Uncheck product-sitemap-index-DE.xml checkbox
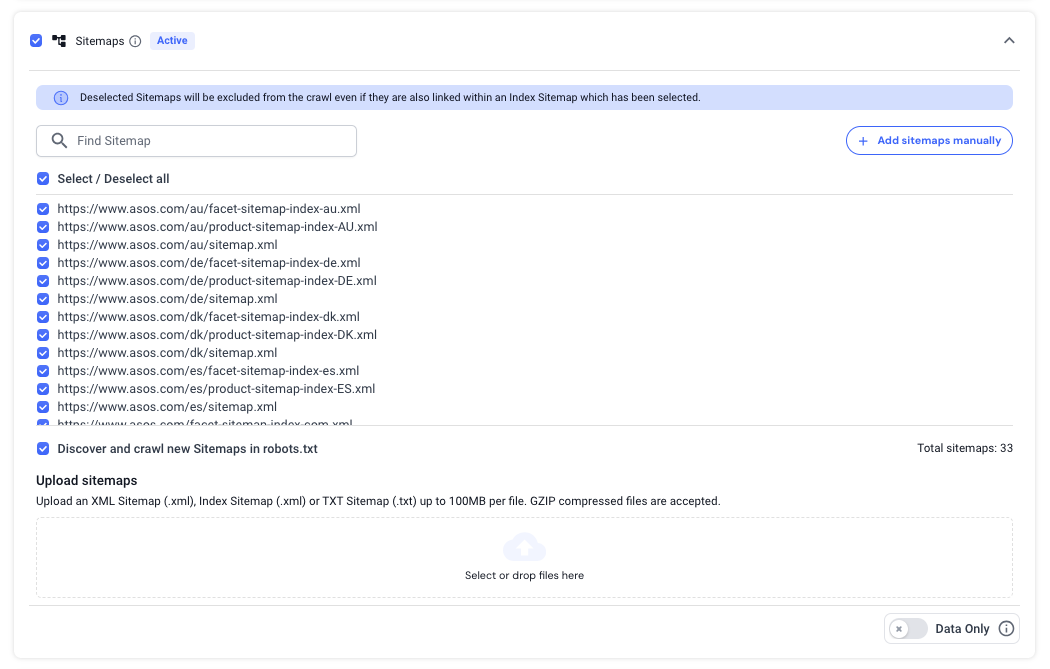This screenshot has height=669, width=1050. [43, 281]
